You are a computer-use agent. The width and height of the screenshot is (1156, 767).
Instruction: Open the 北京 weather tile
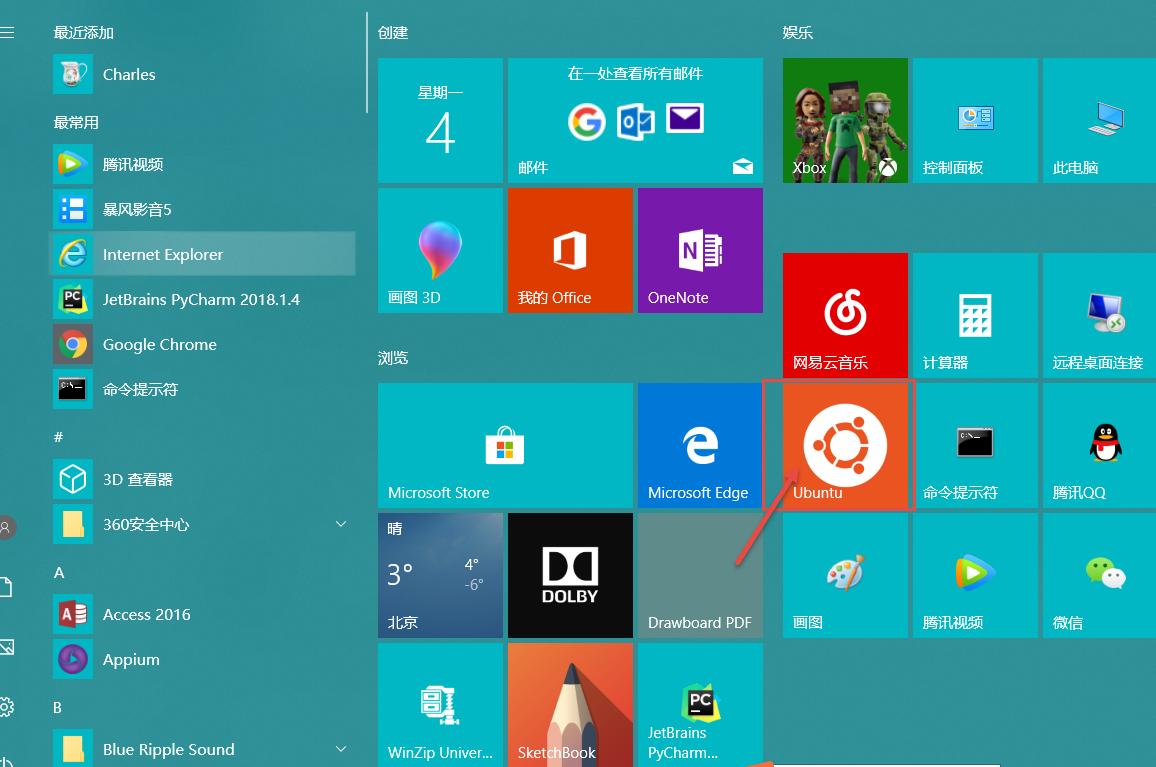pyautogui.click(x=440, y=575)
